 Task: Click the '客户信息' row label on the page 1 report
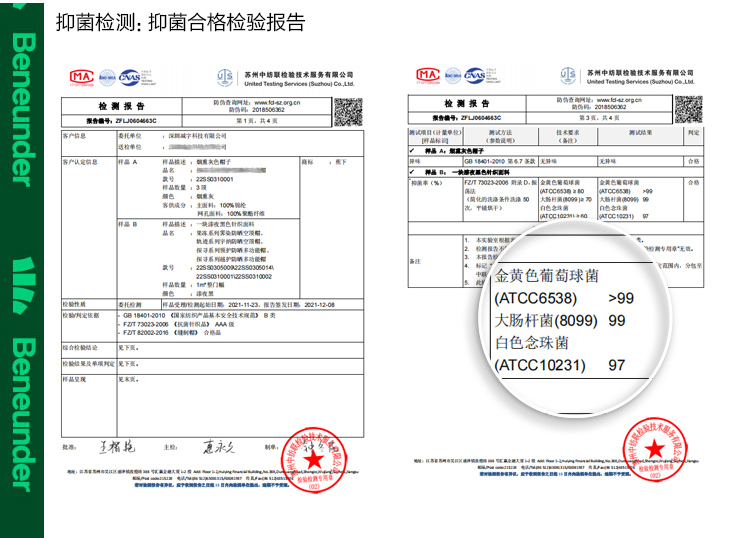(75, 136)
